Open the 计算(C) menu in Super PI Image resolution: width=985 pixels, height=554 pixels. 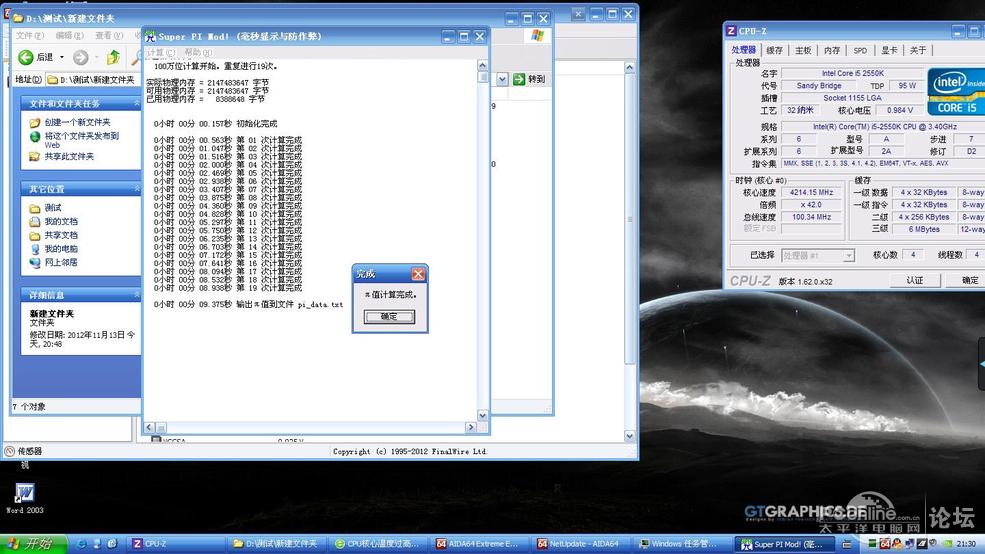point(160,53)
